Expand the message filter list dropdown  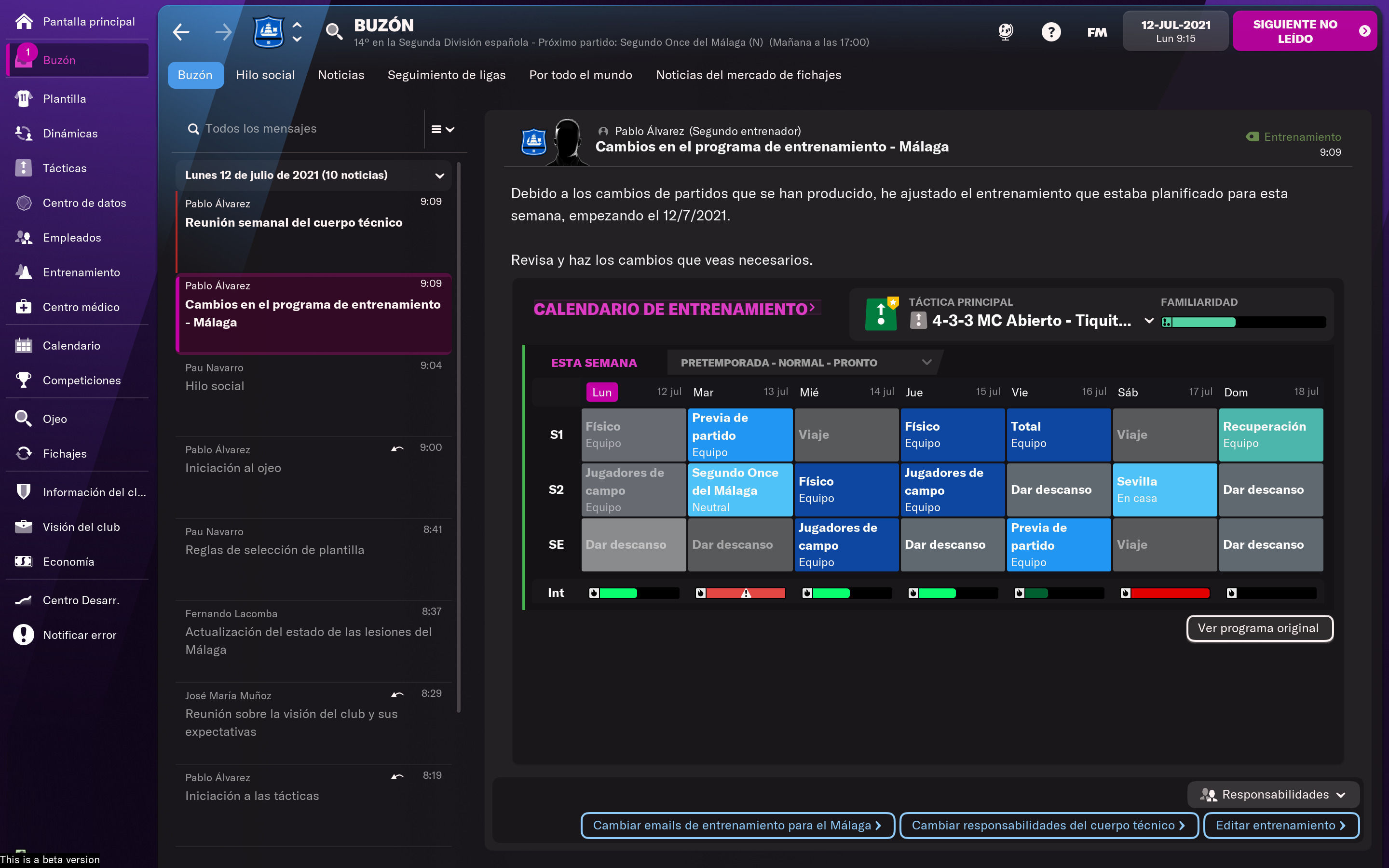coord(443,130)
